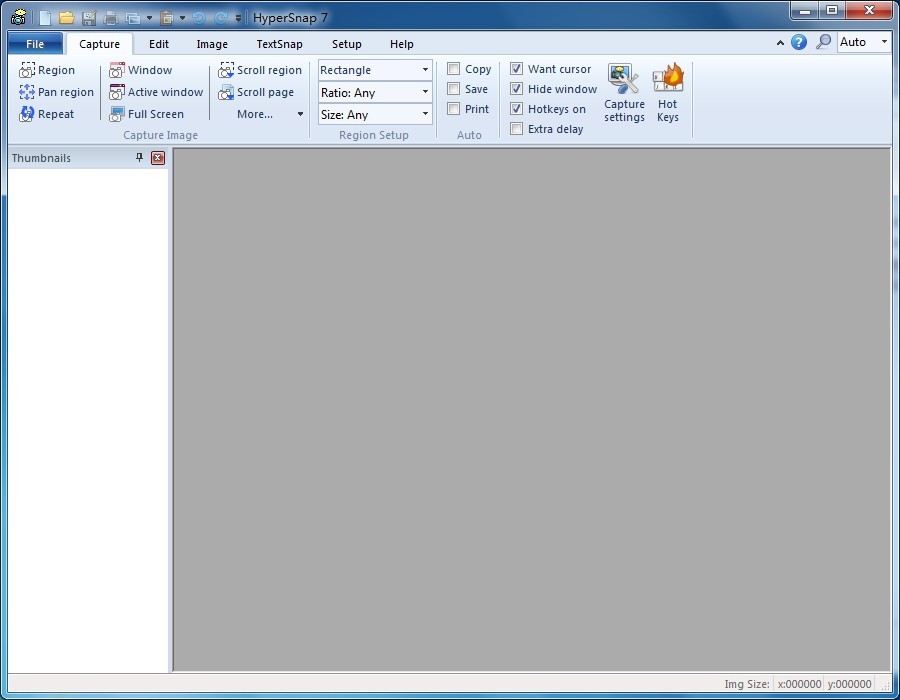The width and height of the screenshot is (900, 700).
Task: Switch to the TextSnap tab
Action: click(279, 44)
